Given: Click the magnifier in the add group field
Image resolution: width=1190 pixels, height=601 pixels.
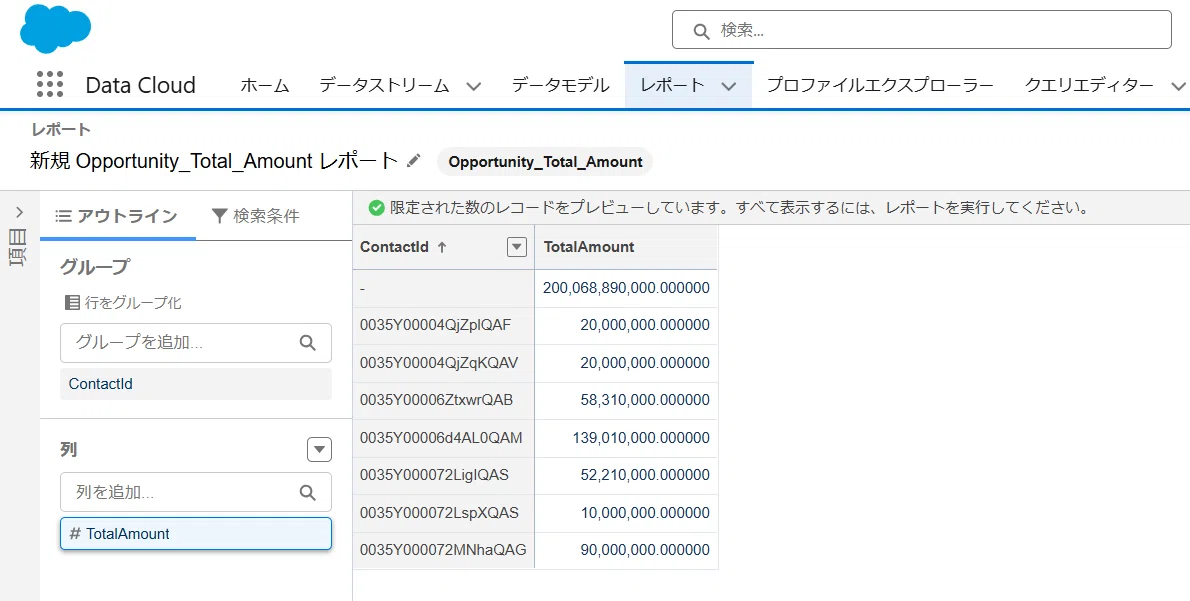Looking at the screenshot, I should [x=307, y=342].
